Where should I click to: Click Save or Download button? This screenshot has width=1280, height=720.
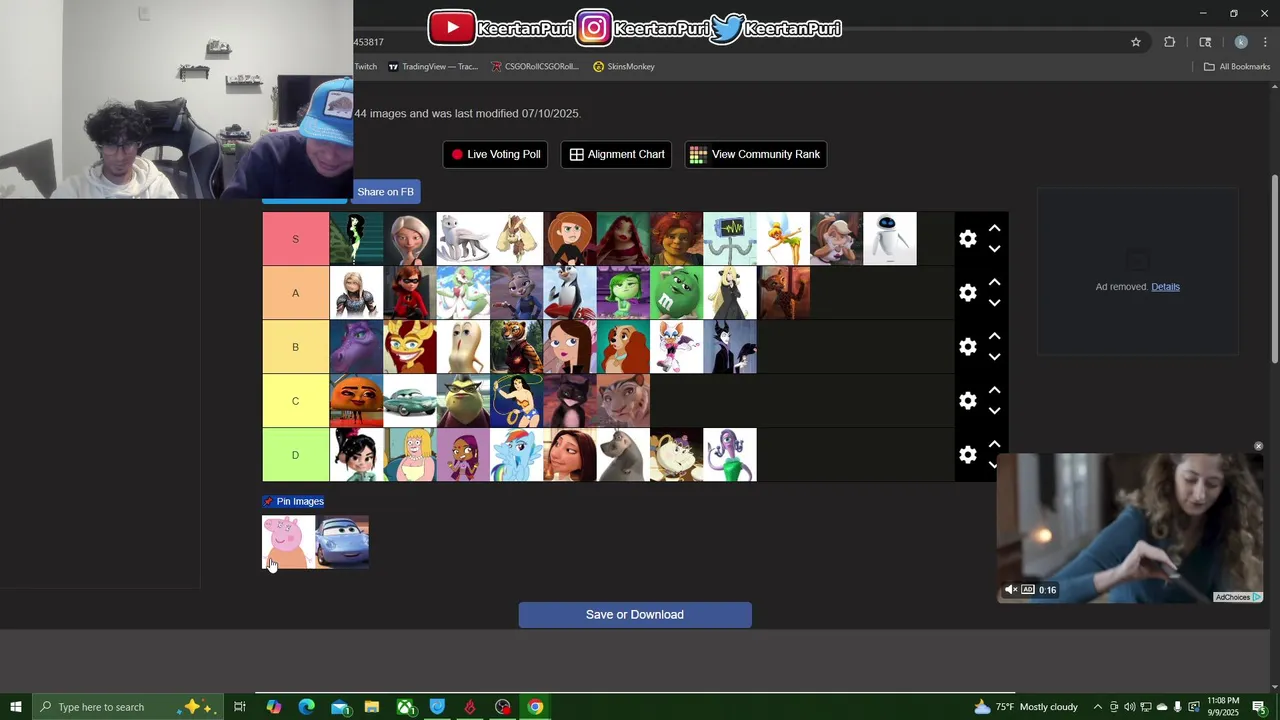(x=635, y=615)
